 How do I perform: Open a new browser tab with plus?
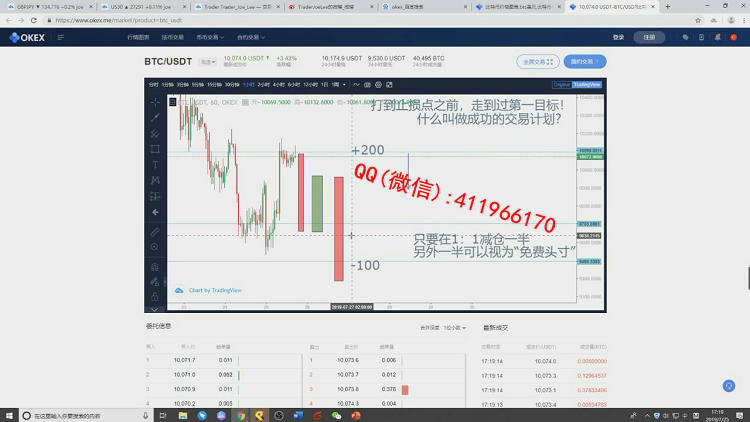668,7
